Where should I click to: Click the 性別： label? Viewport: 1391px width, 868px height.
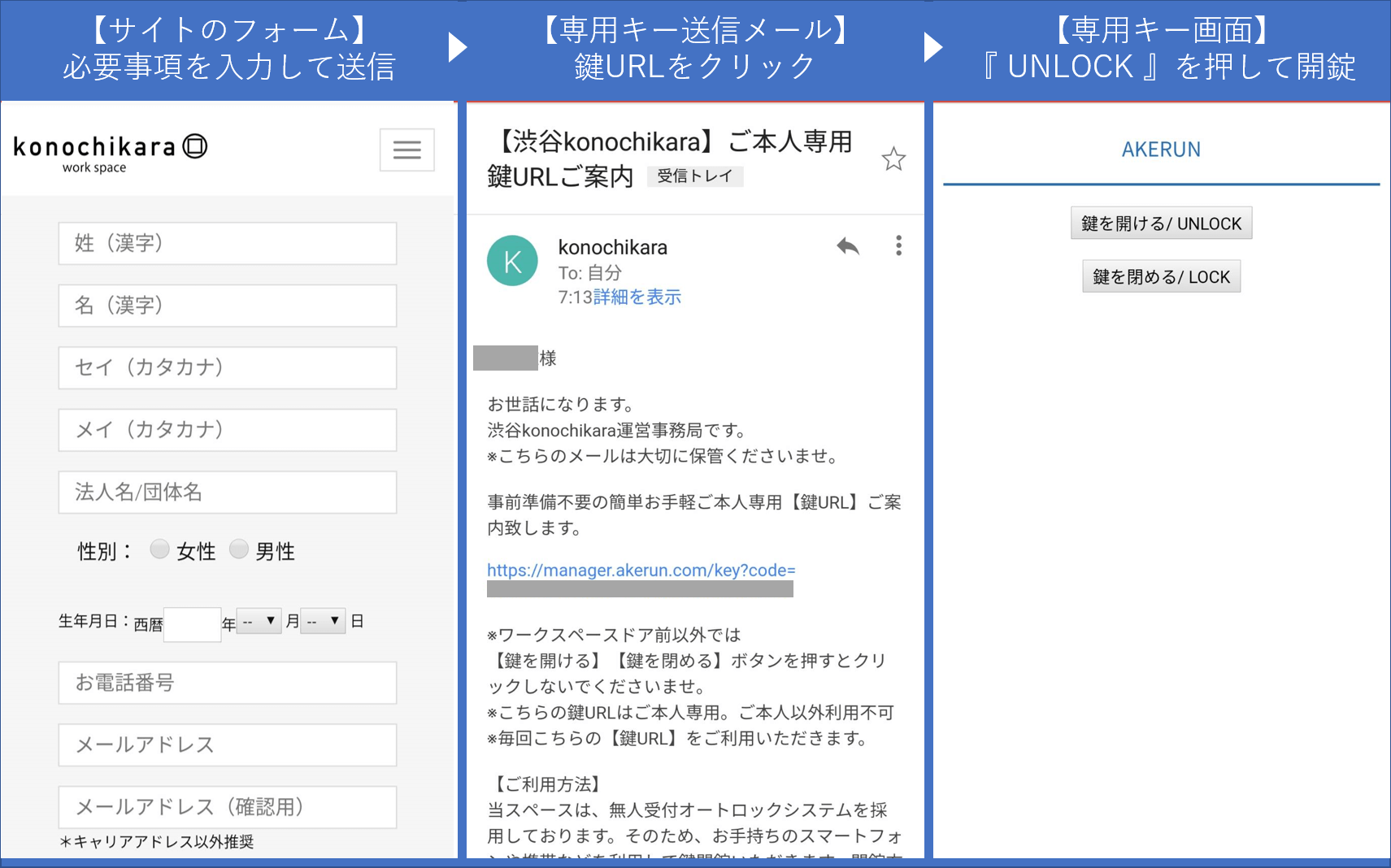(104, 551)
